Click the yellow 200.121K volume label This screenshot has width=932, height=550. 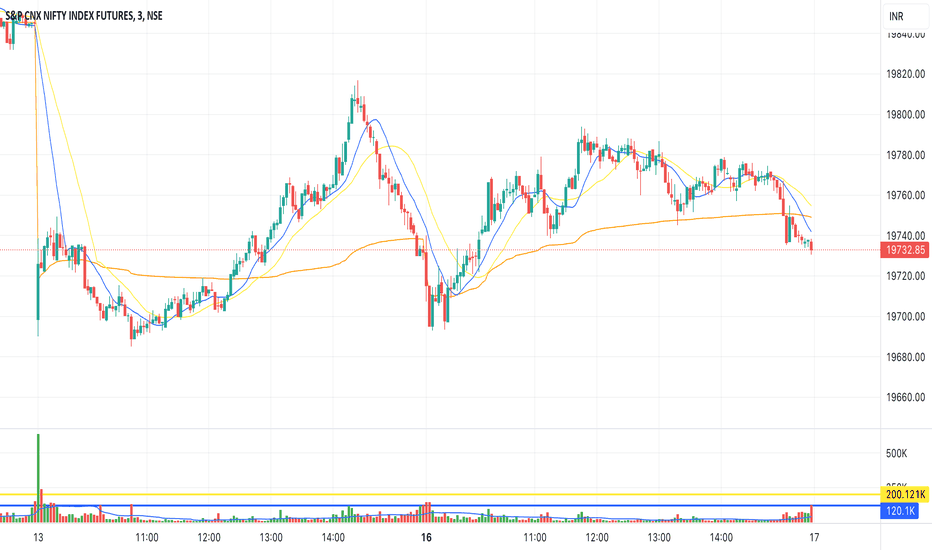point(905,494)
